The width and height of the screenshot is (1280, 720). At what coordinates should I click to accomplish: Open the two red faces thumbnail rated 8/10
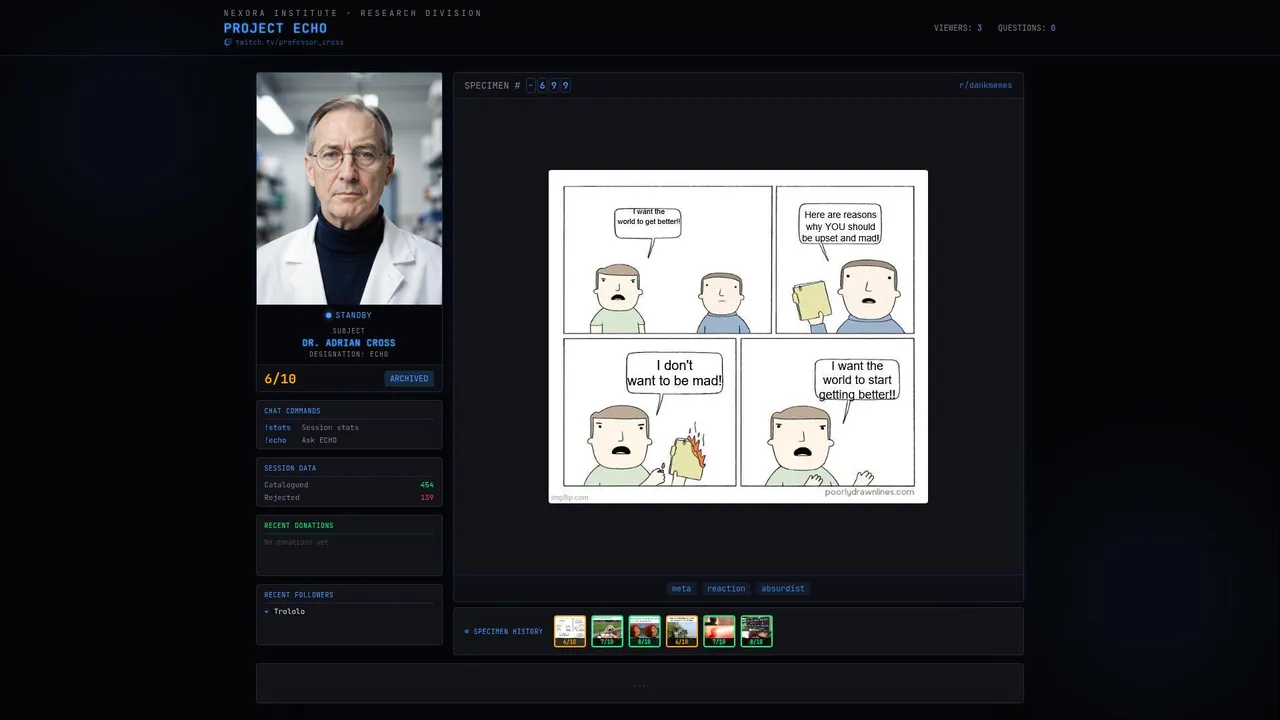click(x=644, y=631)
